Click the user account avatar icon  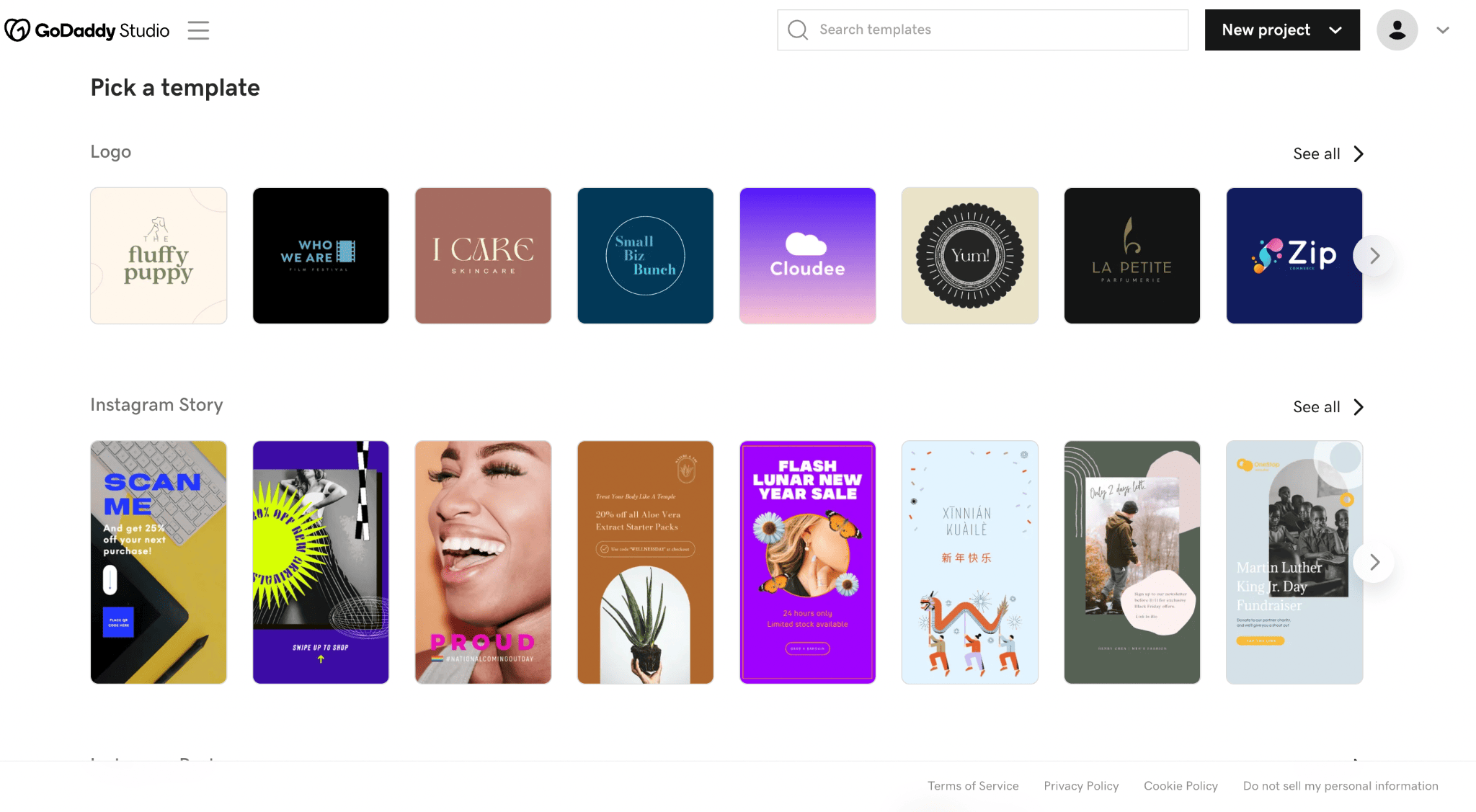tap(1396, 29)
